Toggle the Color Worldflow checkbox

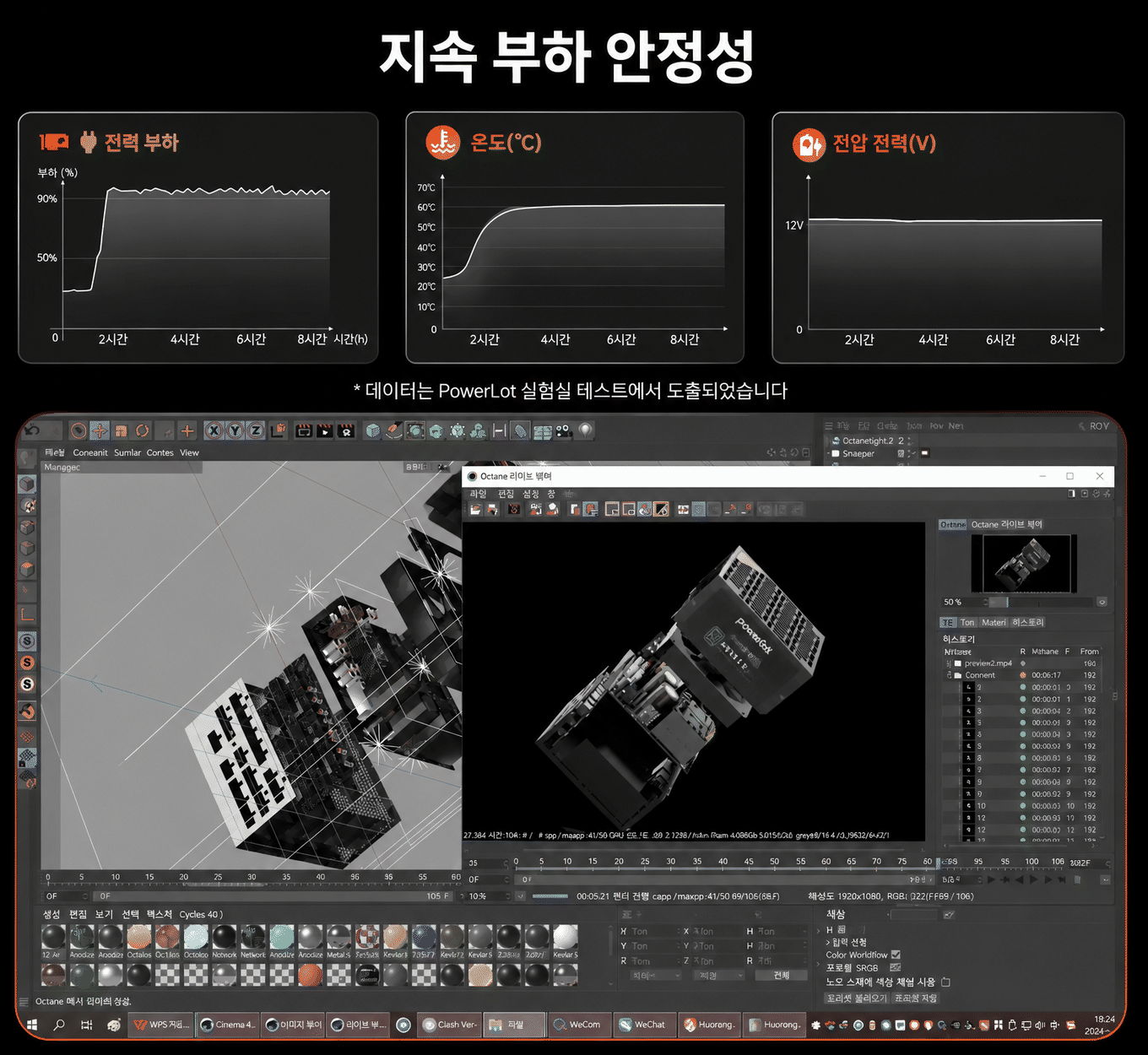(896, 955)
